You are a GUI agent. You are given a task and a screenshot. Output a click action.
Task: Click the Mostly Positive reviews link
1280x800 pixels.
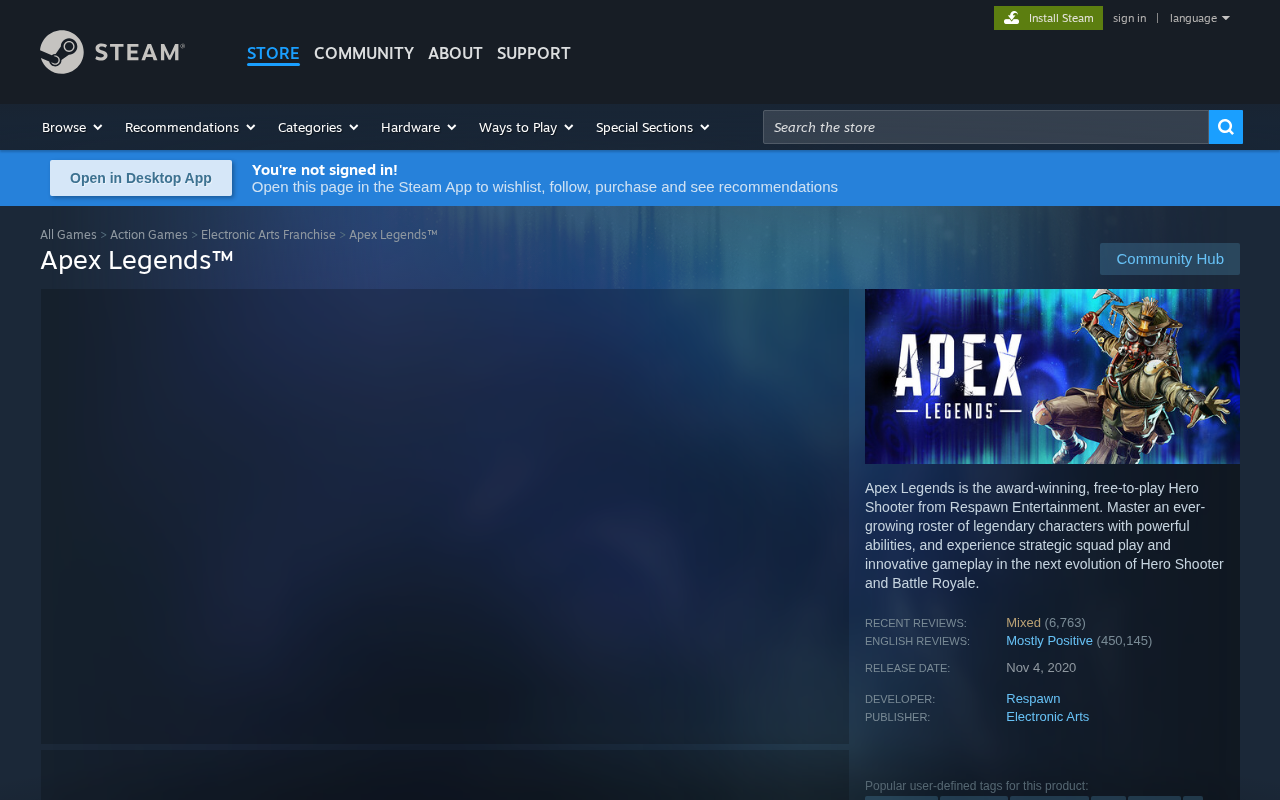[1049, 641]
